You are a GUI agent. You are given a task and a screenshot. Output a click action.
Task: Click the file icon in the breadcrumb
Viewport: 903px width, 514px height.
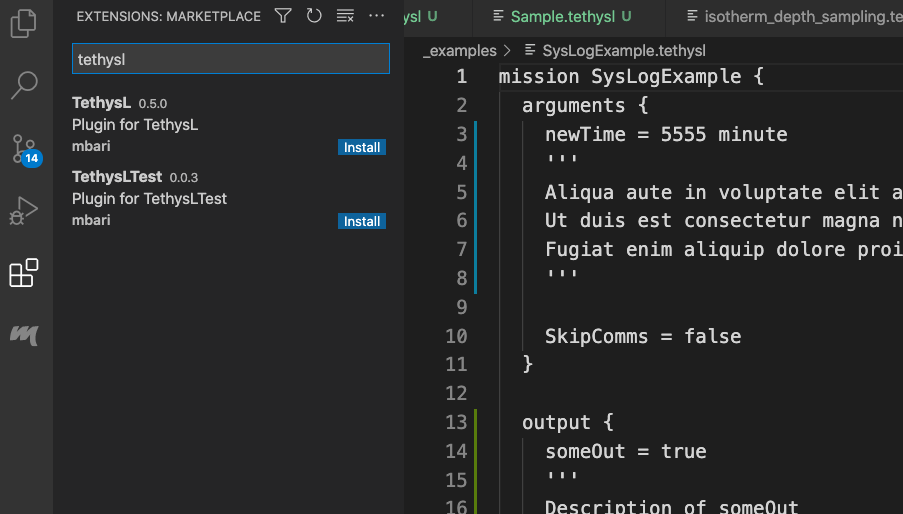pyautogui.click(x=530, y=50)
